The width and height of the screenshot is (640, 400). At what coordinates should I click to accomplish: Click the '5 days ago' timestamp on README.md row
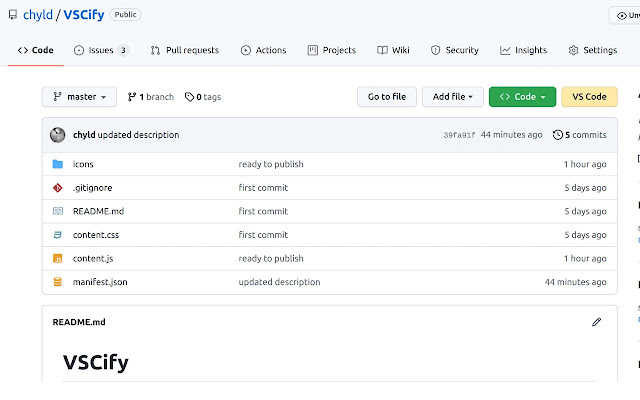pyautogui.click(x=585, y=211)
